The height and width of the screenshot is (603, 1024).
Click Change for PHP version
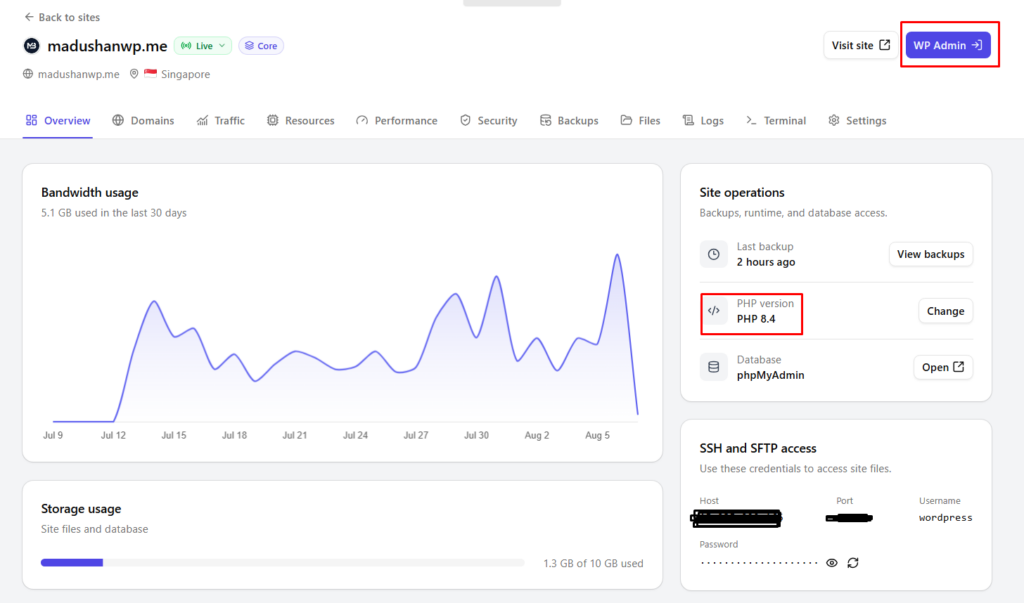coord(945,311)
